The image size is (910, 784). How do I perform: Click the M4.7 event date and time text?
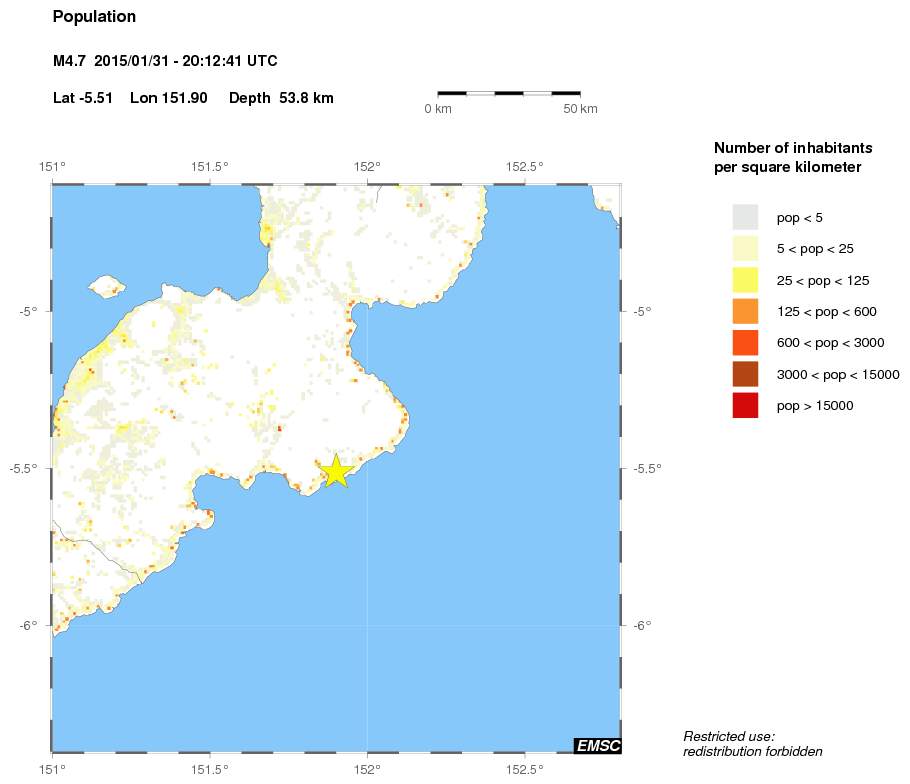[x=165, y=62]
